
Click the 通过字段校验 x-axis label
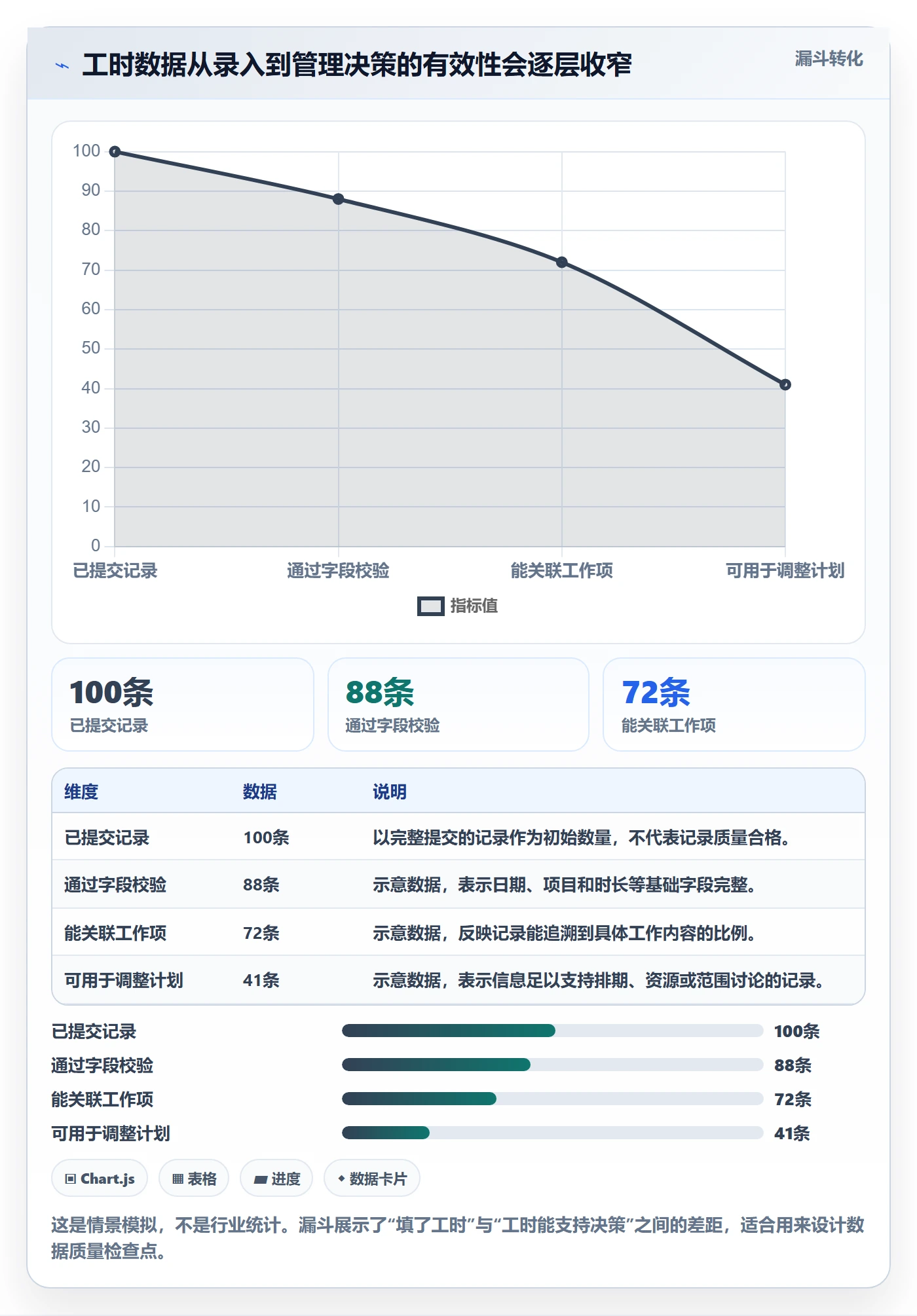[x=338, y=571]
